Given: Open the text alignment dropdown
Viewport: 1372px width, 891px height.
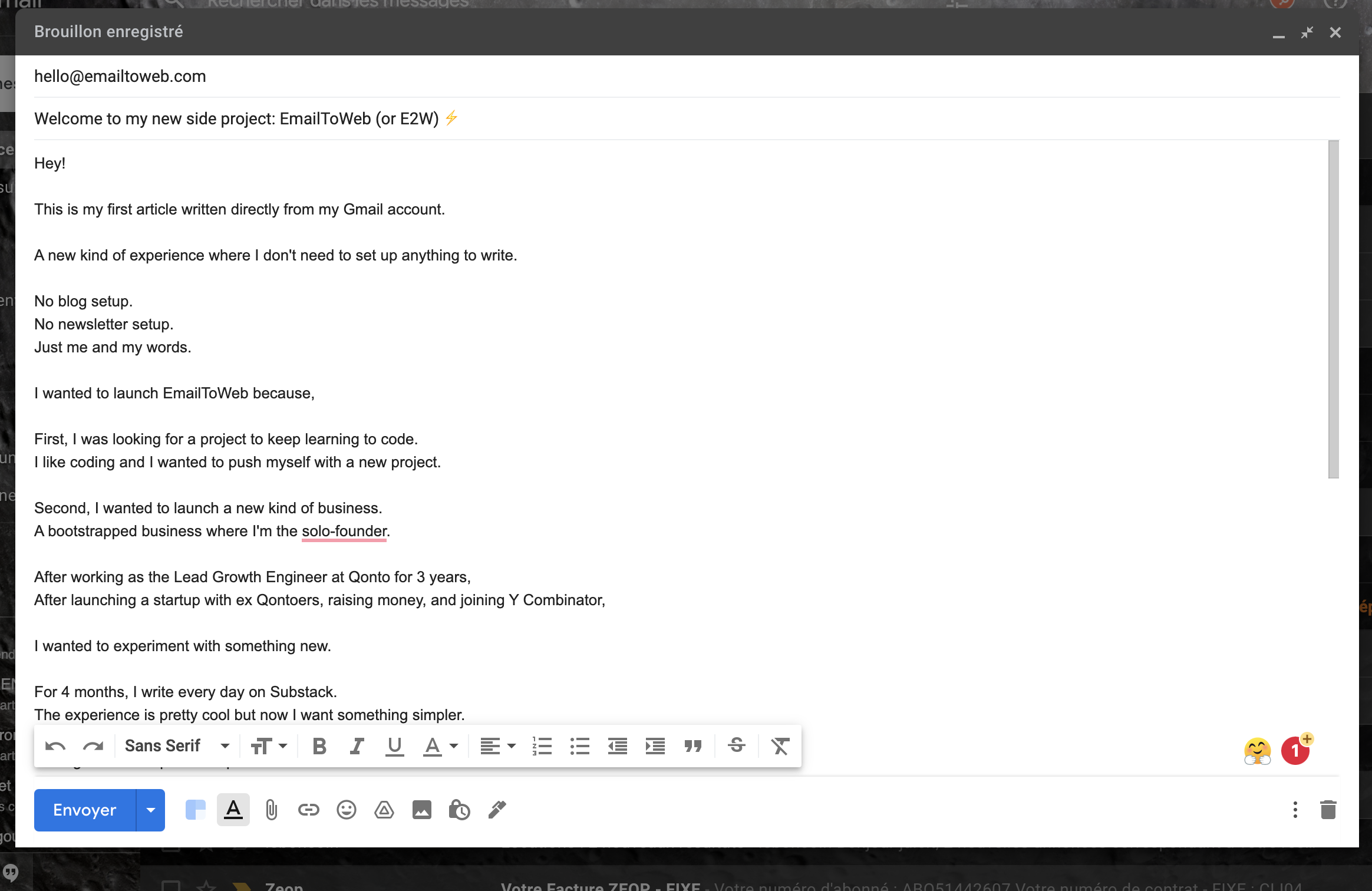Looking at the screenshot, I should [498, 746].
